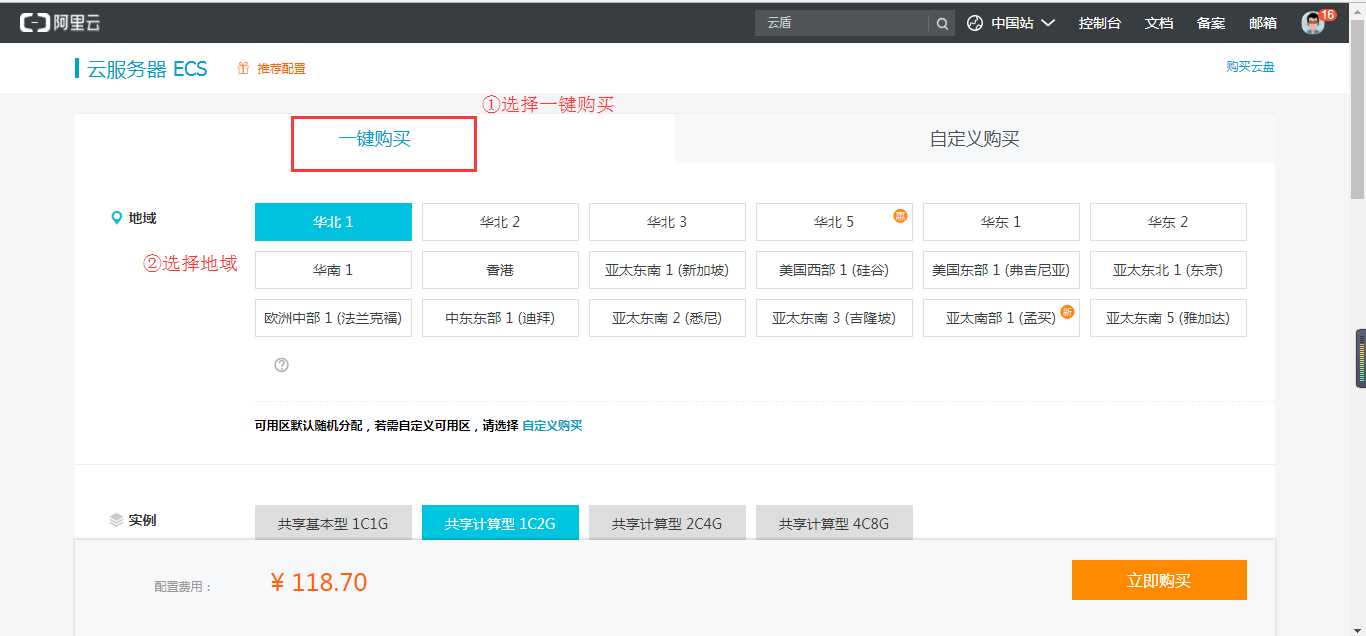
Task: Open 邮箱 in top navigation
Action: [x=1263, y=23]
